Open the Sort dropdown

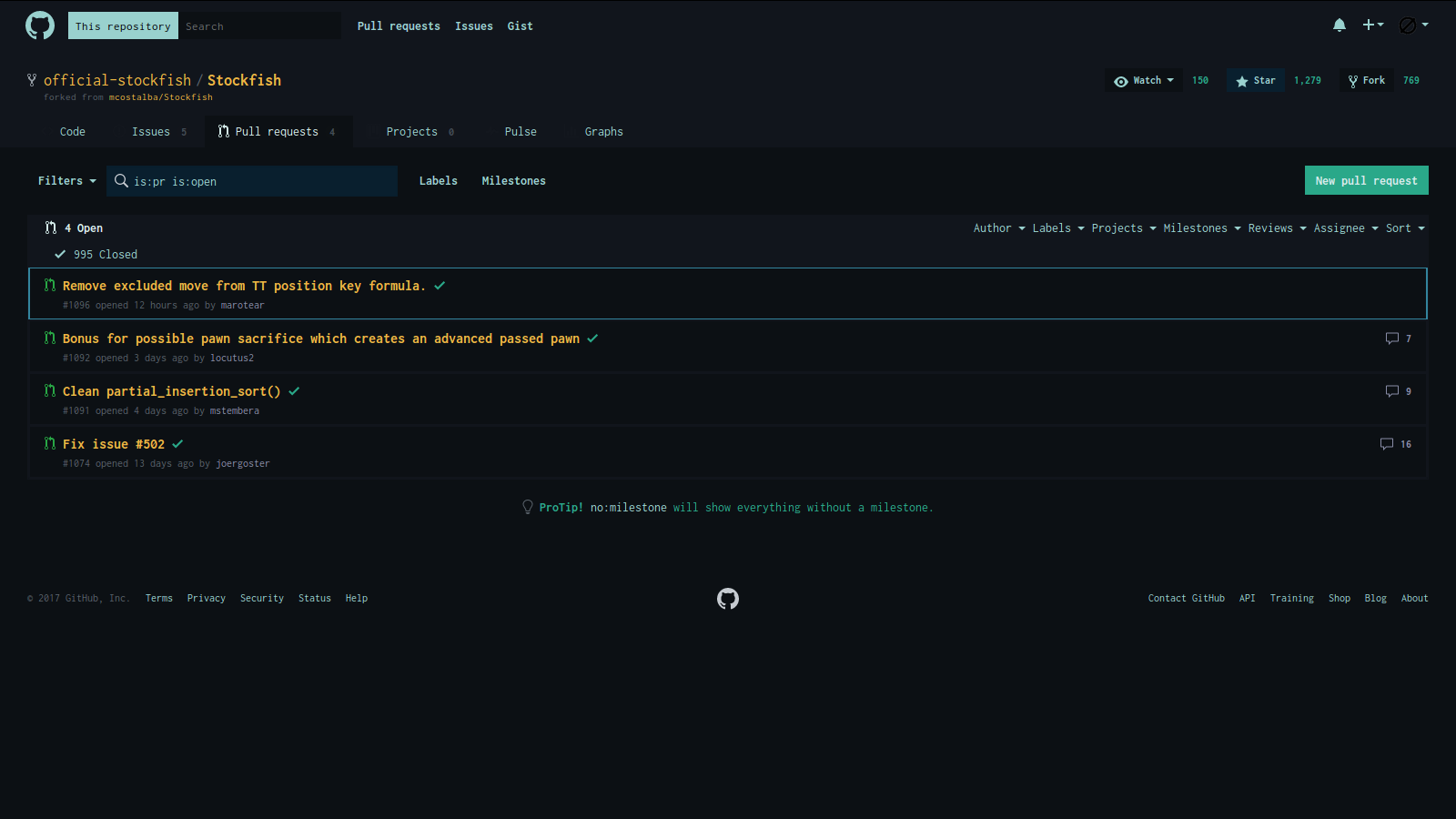tap(1405, 228)
